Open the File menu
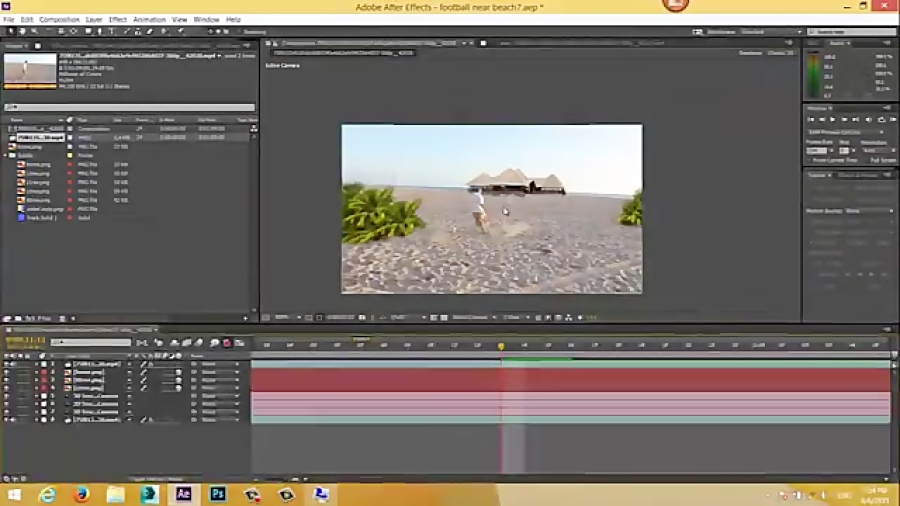Screen dimensions: 900x506 pos(9,20)
